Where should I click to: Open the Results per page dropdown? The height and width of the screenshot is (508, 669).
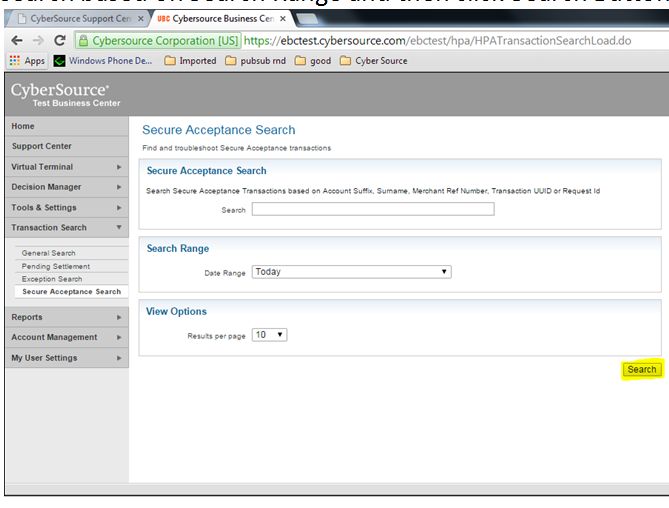pyautogui.click(x=269, y=335)
